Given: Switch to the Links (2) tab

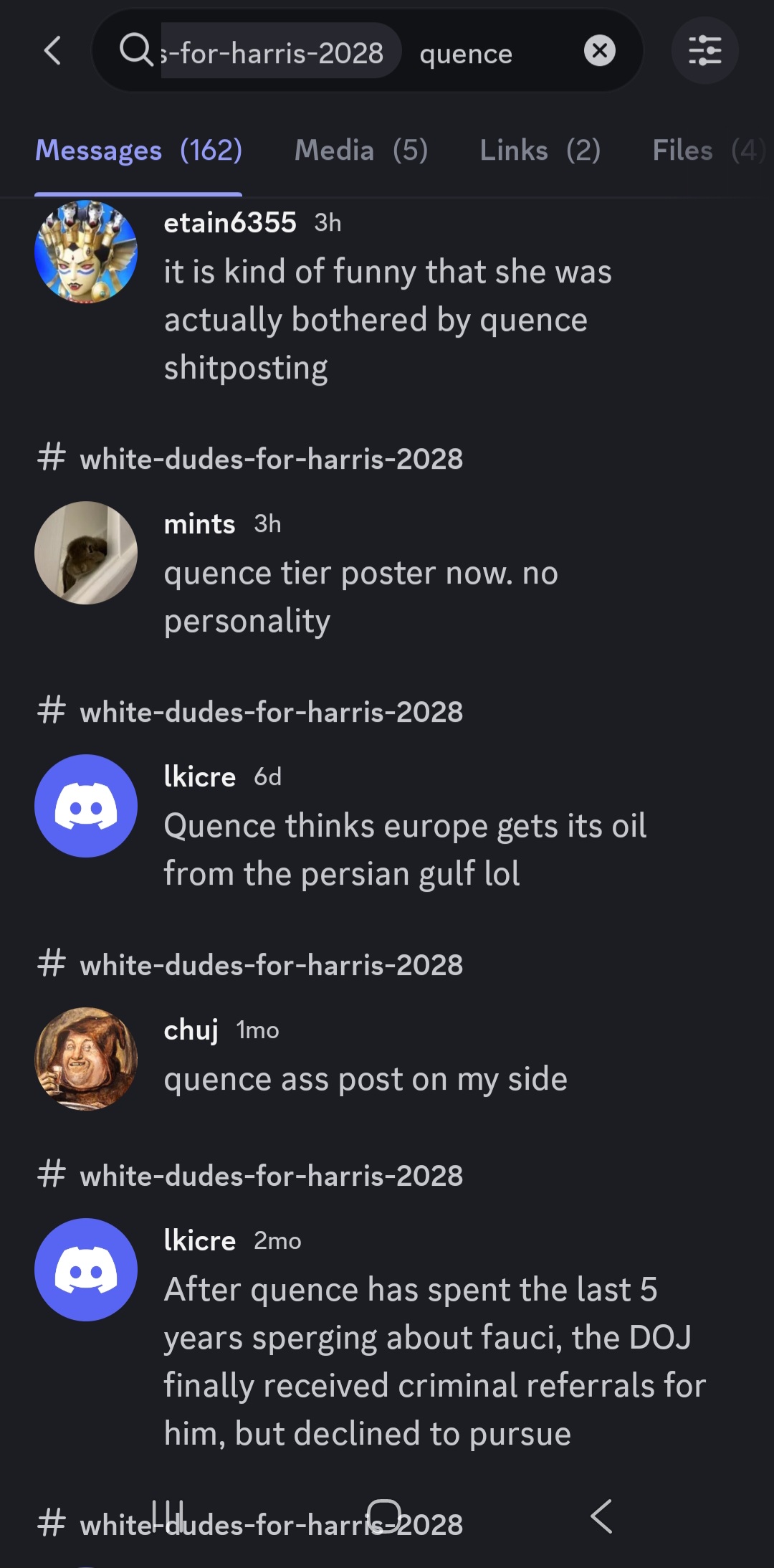Looking at the screenshot, I should [540, 151].
